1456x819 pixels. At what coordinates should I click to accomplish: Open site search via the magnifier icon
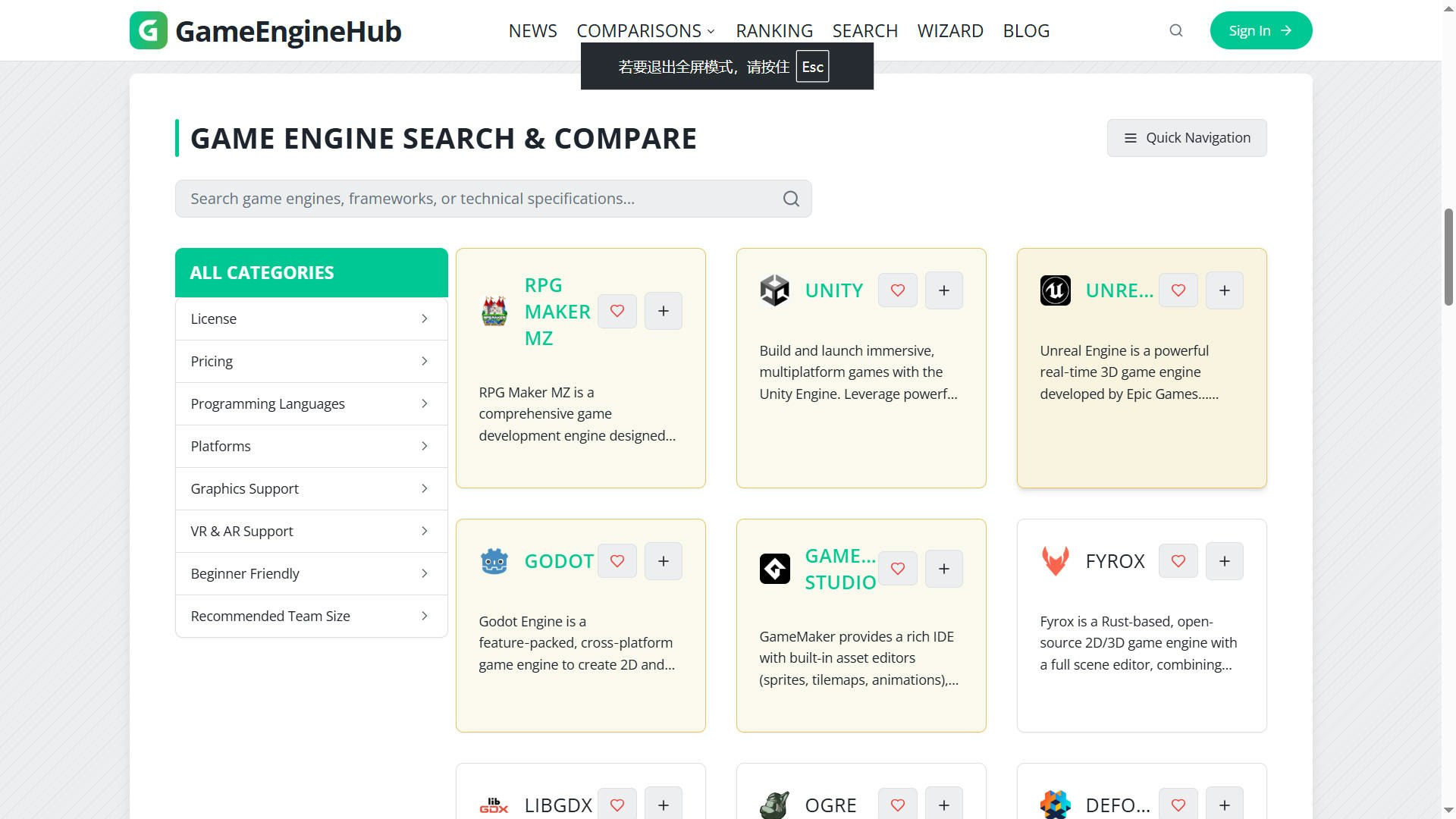pos(1175,30)
